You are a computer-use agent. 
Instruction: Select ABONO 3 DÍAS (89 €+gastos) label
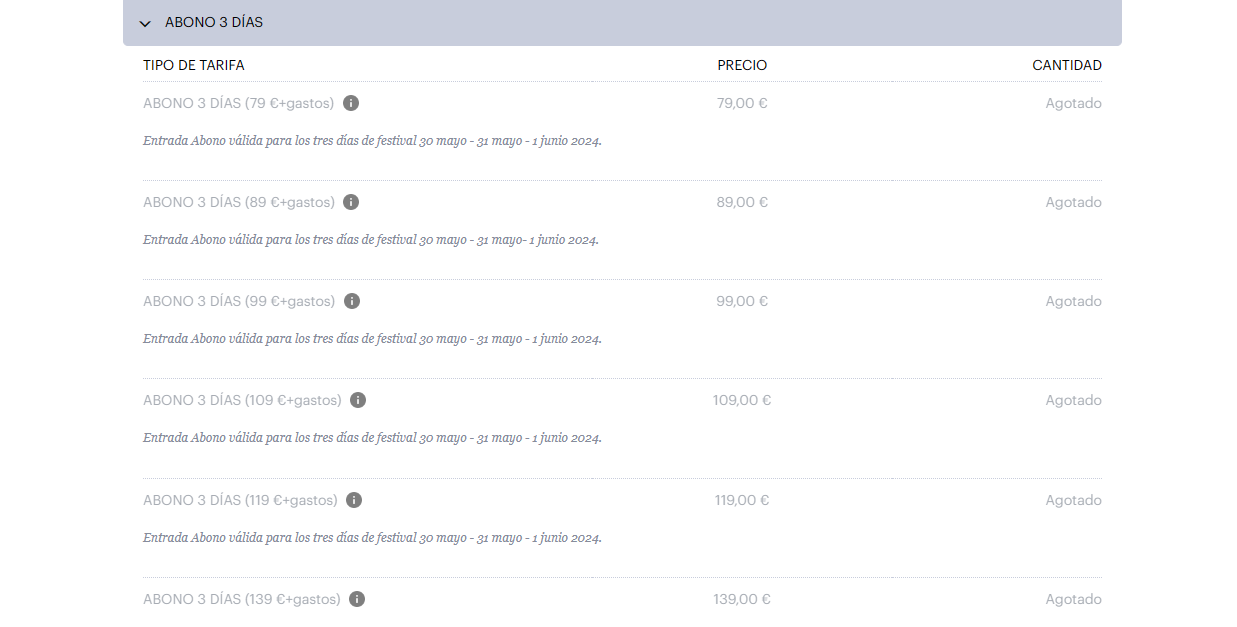239,202
